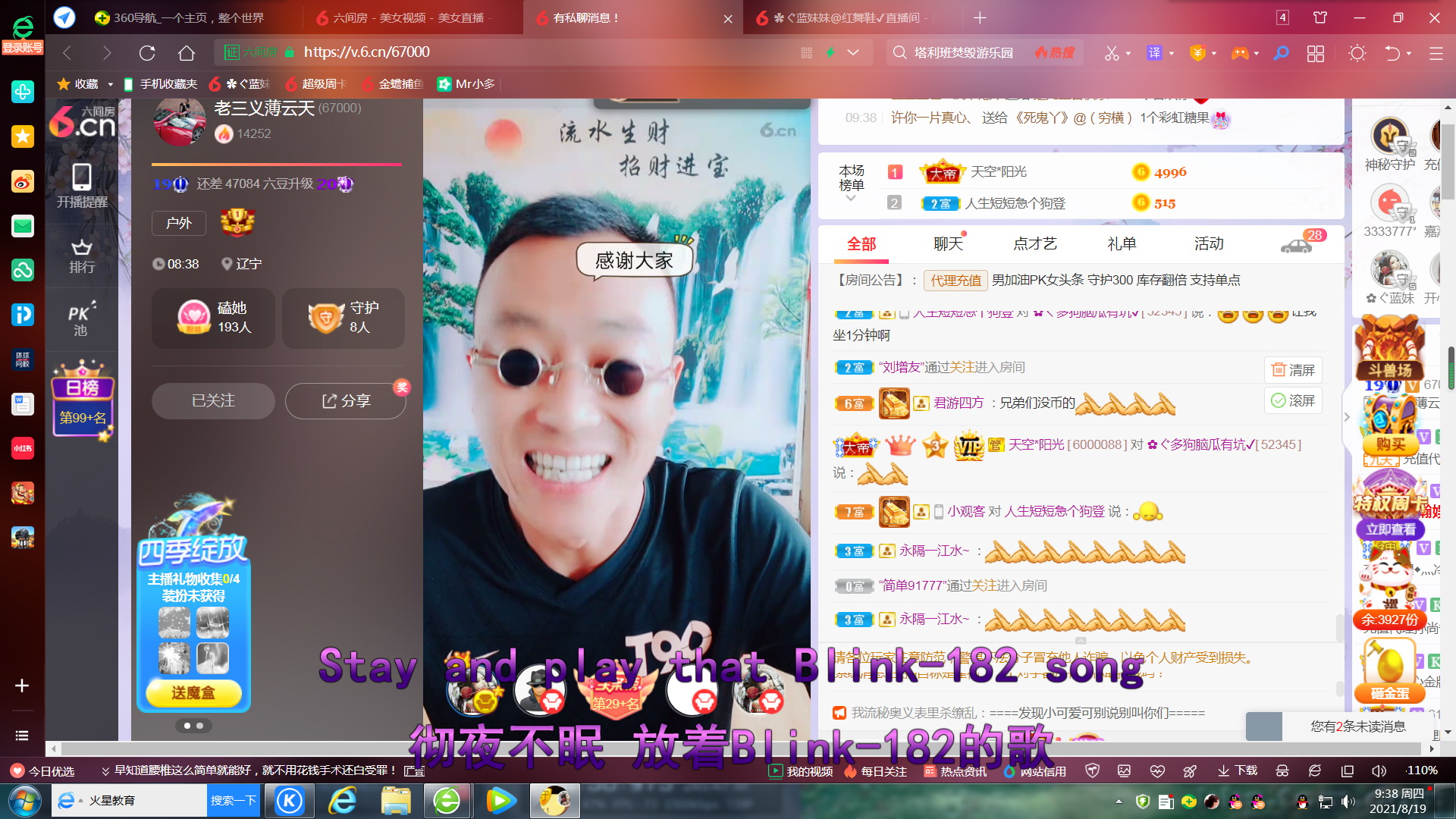Toggle the status bar sound icon
Screen dimensions: 1456x819
(1379, 770)
